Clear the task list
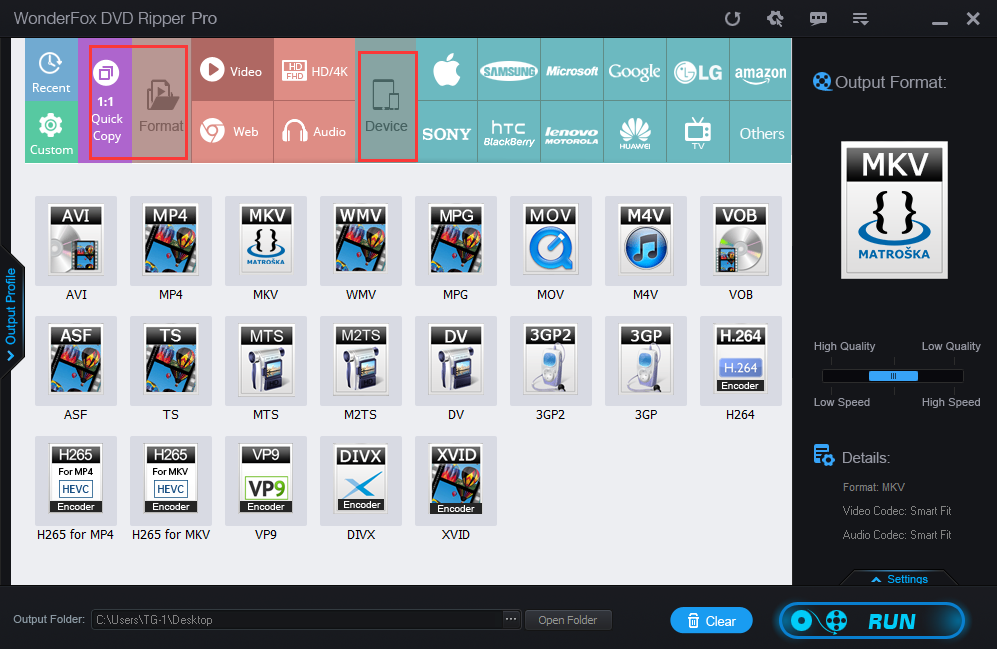 [711, 620]
